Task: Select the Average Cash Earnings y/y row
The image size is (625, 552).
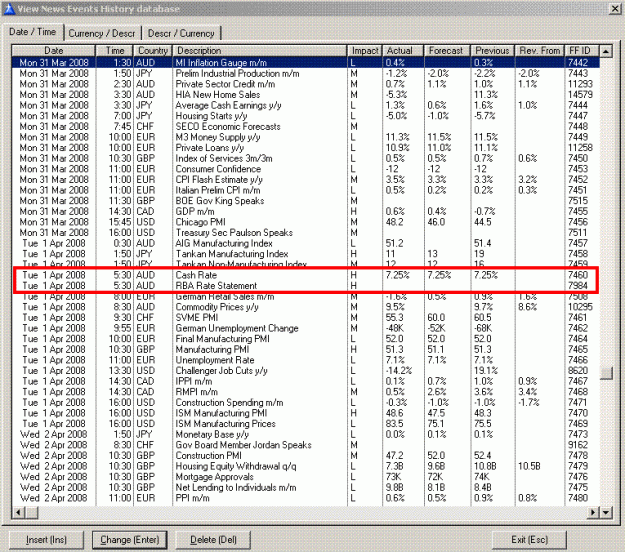Action: (x=305, y=105)
